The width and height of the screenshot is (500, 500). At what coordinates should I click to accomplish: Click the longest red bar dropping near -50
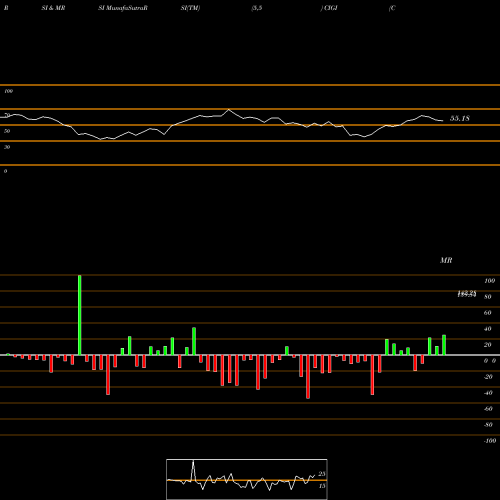point(308,377)
